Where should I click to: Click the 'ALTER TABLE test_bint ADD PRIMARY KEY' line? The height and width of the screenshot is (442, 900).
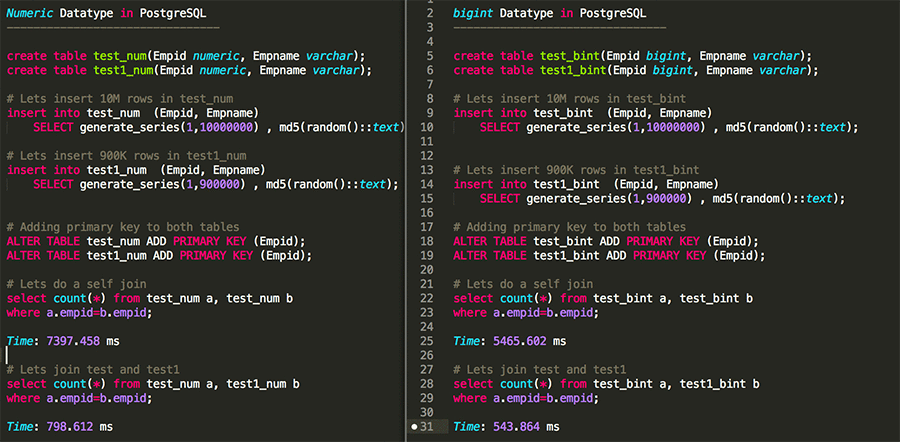tap(606, 241)
